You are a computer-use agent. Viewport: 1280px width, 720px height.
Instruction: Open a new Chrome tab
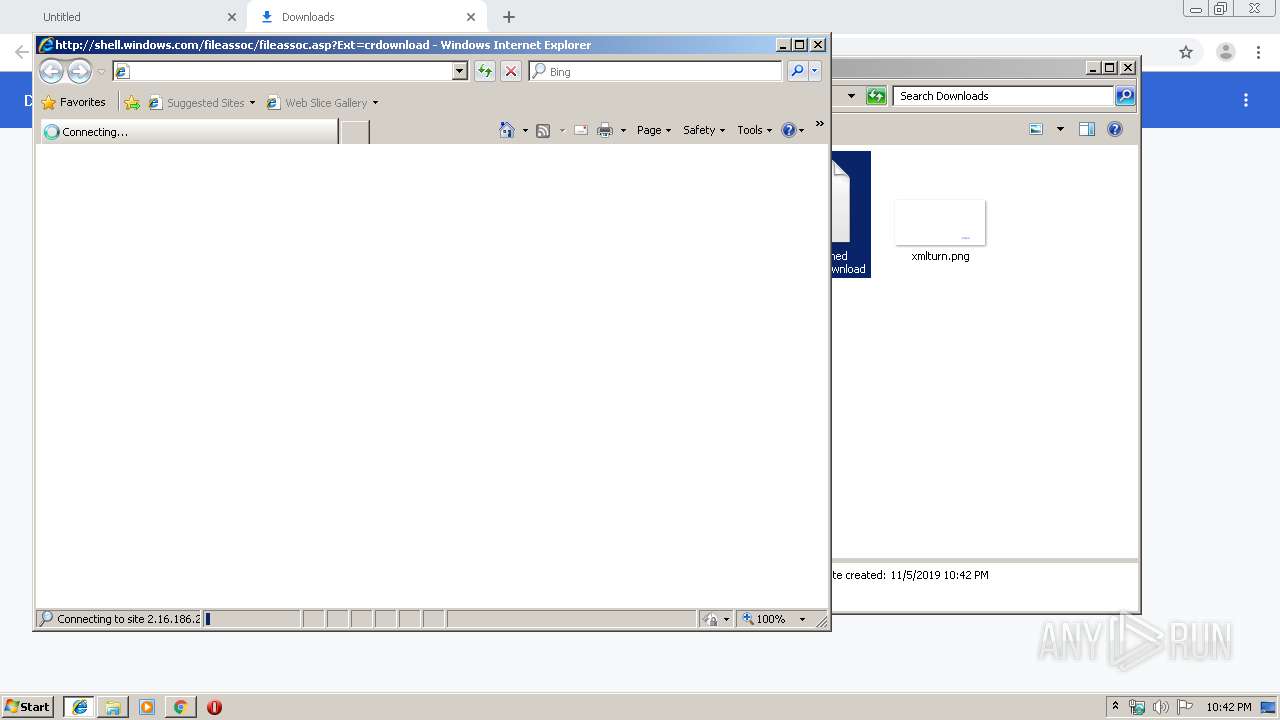pyautogui.click(x=509, y=17)
